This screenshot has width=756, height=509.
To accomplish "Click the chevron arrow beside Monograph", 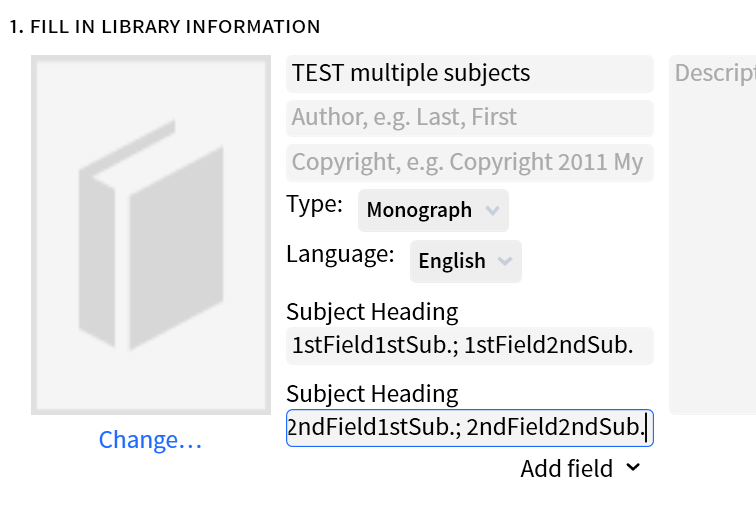I will pos(492,210).
